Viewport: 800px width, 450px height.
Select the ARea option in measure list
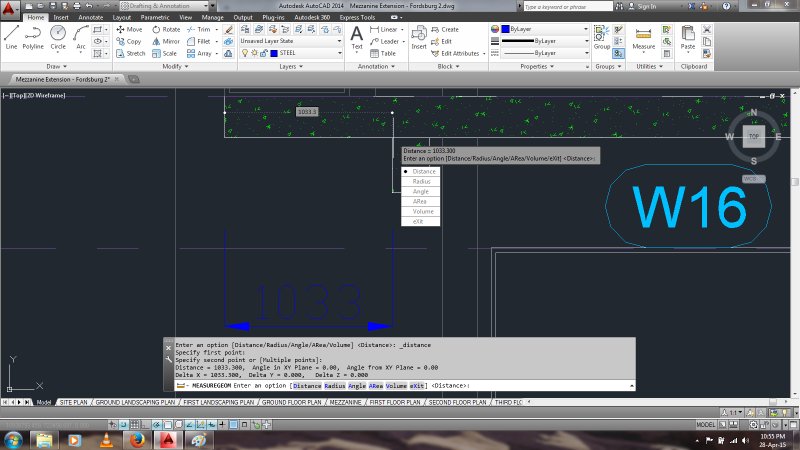coord(421,202)
